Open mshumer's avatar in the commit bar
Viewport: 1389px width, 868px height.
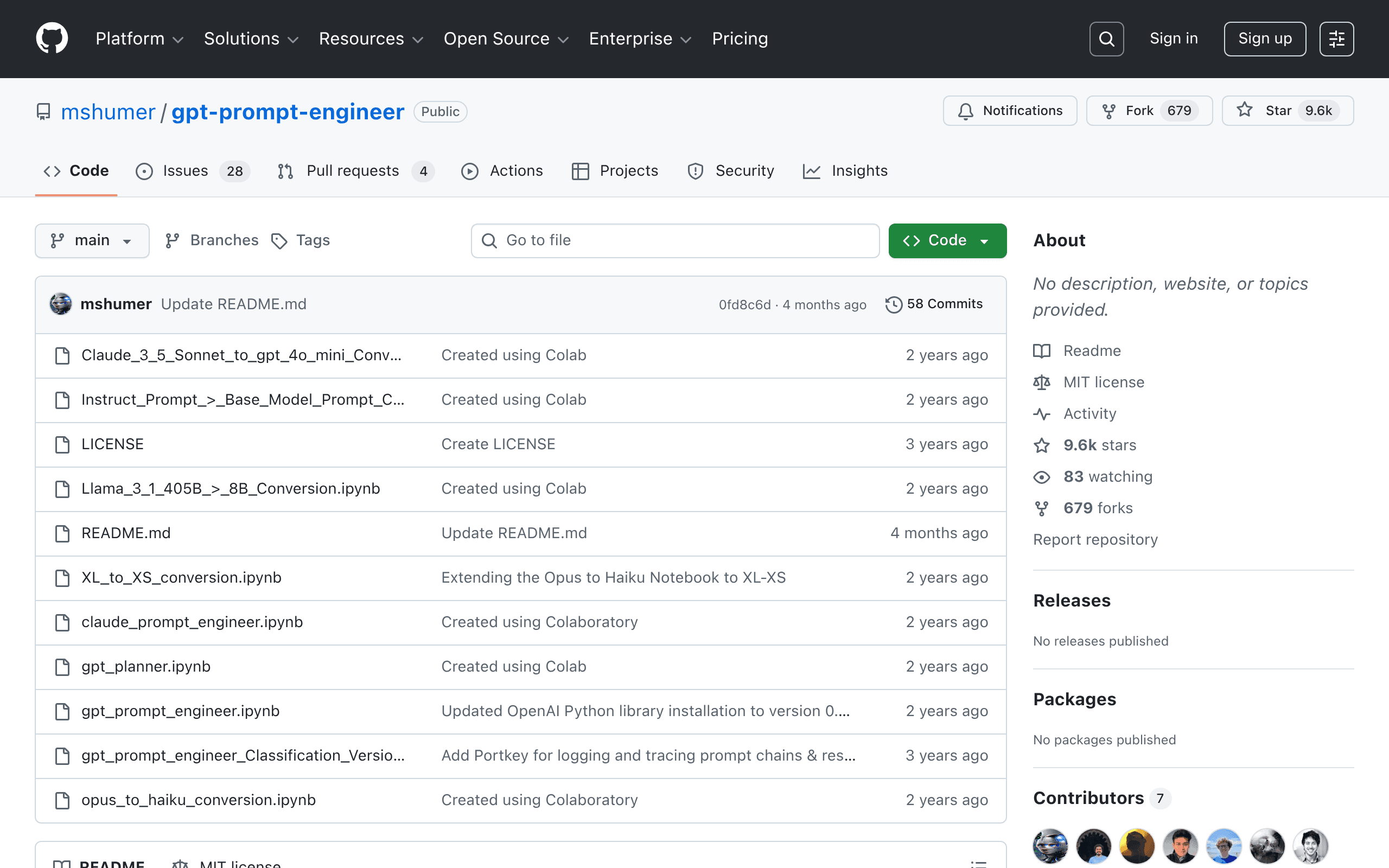61,304
